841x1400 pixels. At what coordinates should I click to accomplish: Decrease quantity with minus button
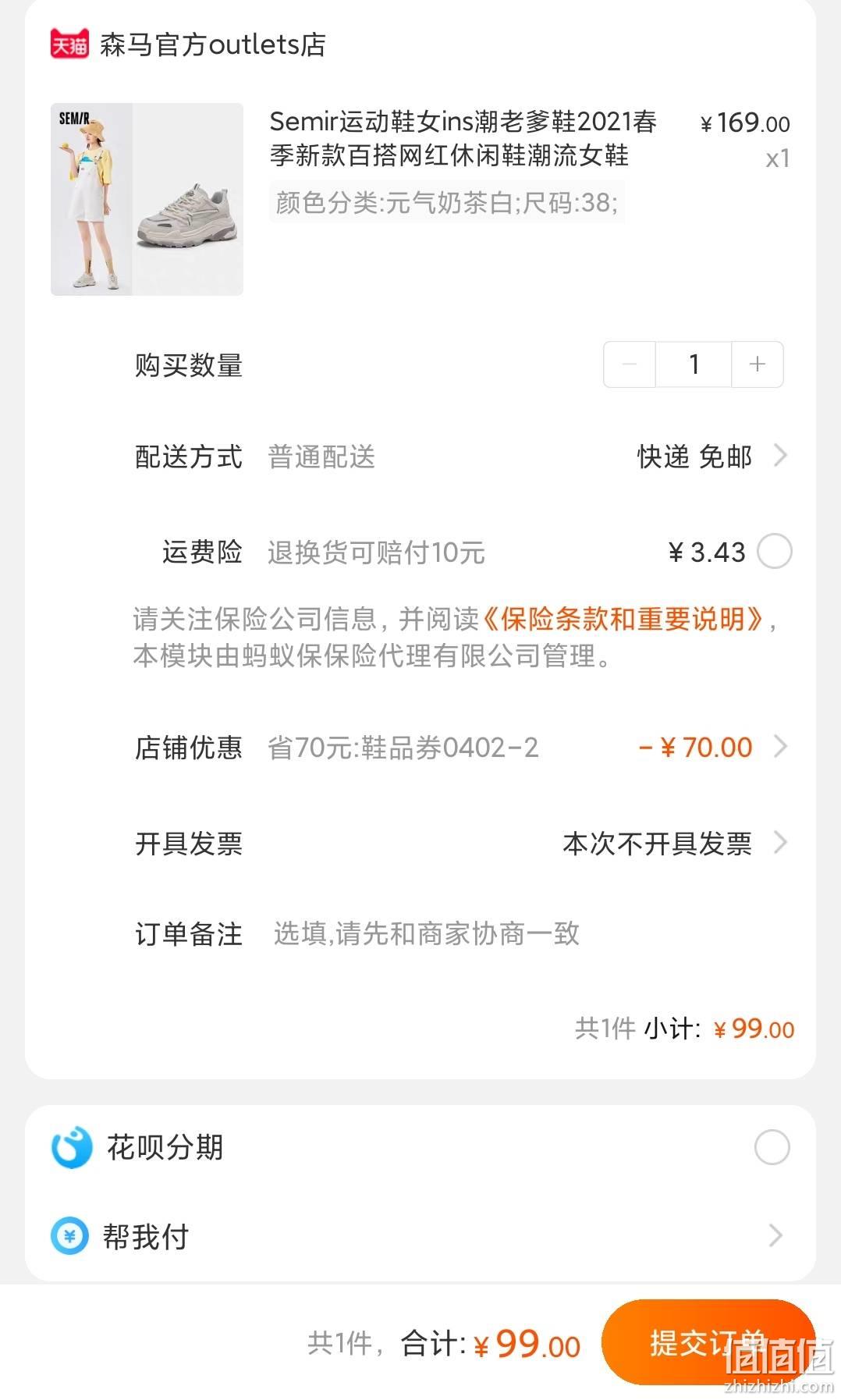click(630, 364)
